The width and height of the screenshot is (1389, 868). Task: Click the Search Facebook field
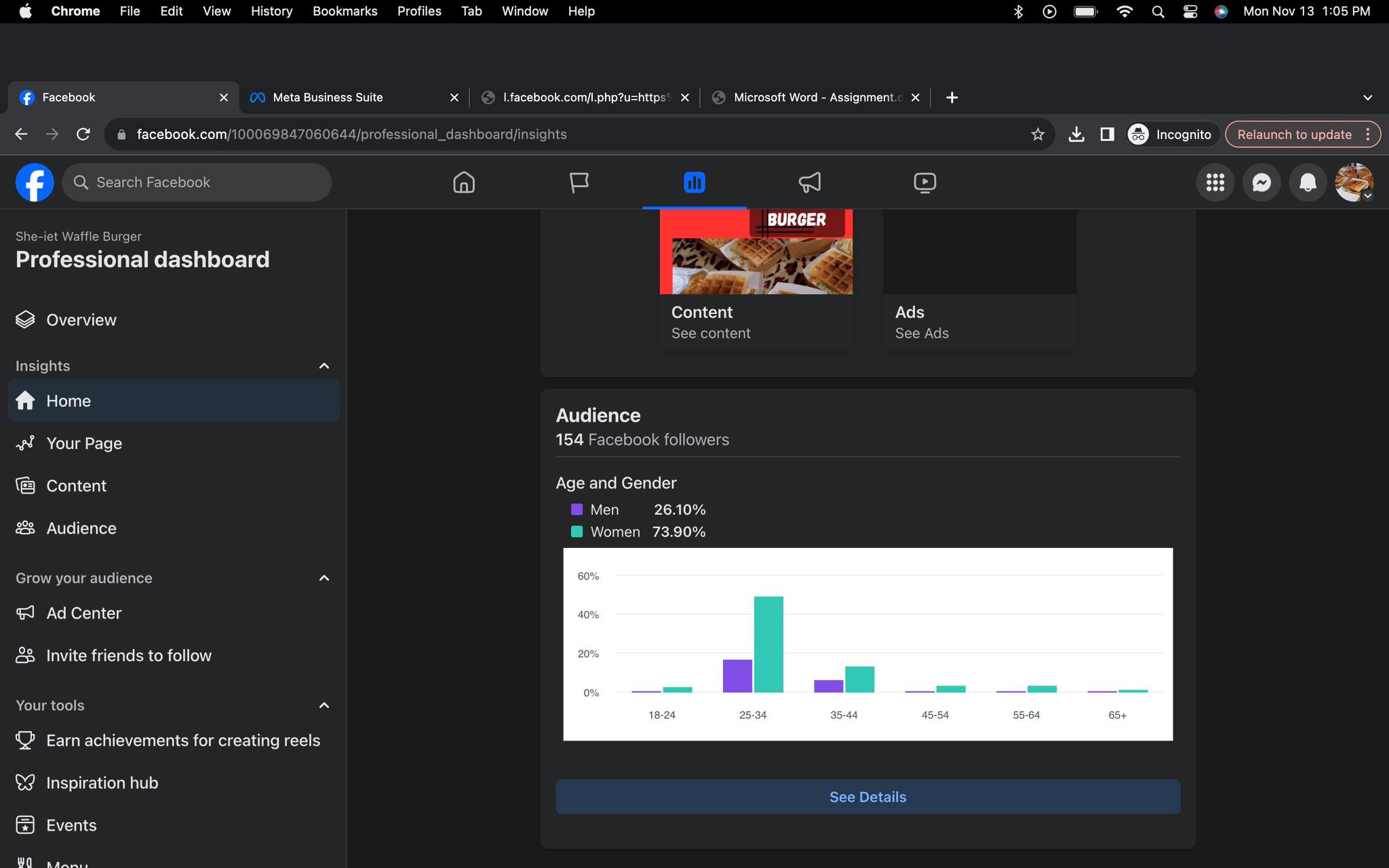click(x=197, y=182)
